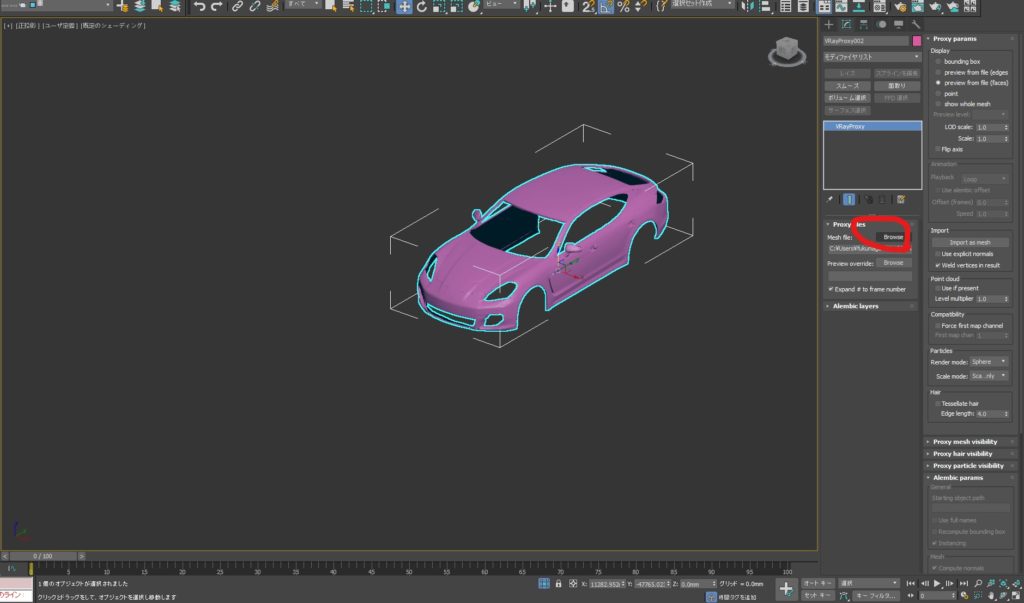Image resolution: width=1024 pixels, height=603 pixels.
Task: Click the Import as mesh button
Action: [969, 242]
